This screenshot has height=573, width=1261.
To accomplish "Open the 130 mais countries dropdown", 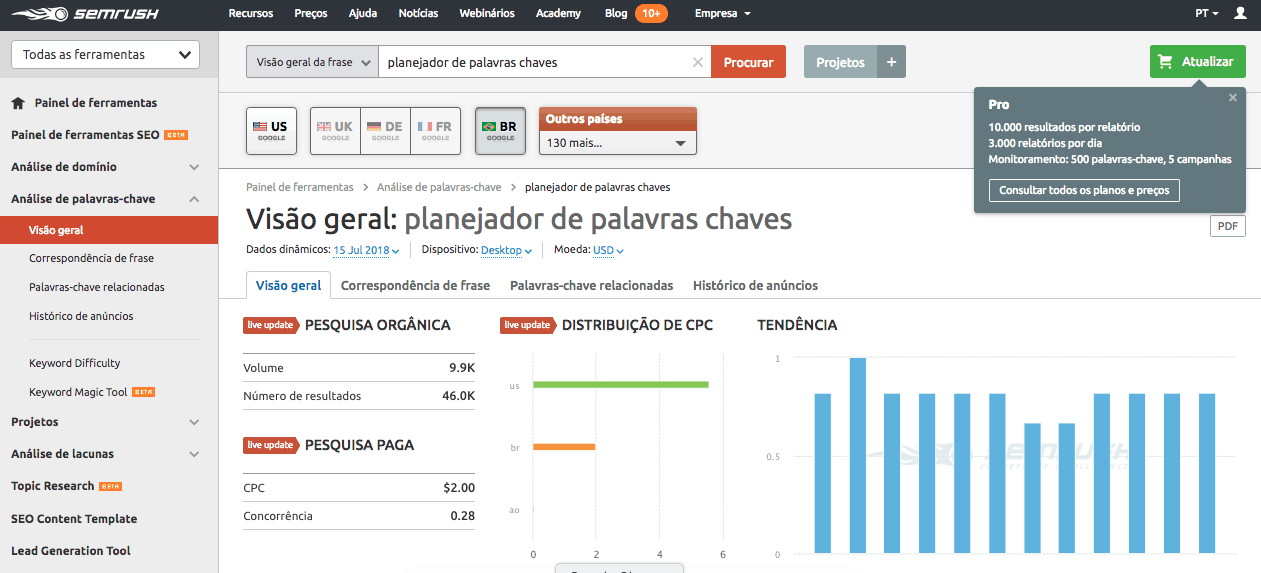I will [618, 143].
